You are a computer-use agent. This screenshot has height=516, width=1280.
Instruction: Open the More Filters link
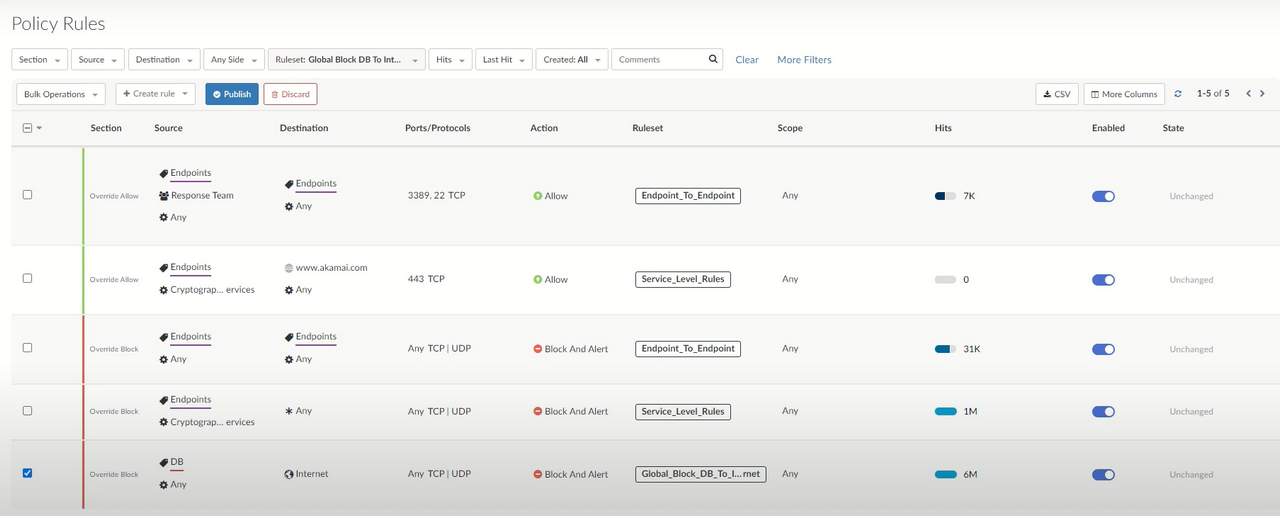tap(804, 60)
